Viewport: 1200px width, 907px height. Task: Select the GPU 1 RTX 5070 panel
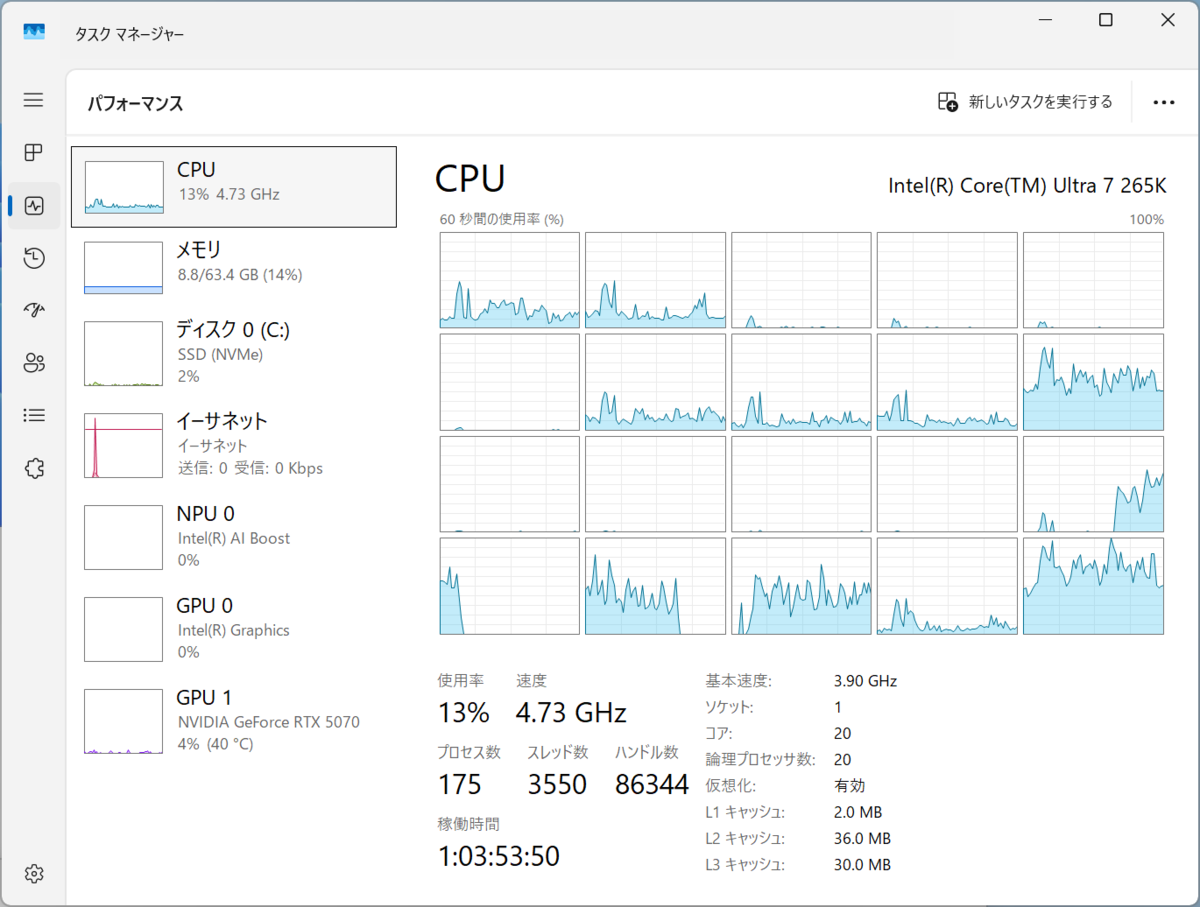point(233,720)
